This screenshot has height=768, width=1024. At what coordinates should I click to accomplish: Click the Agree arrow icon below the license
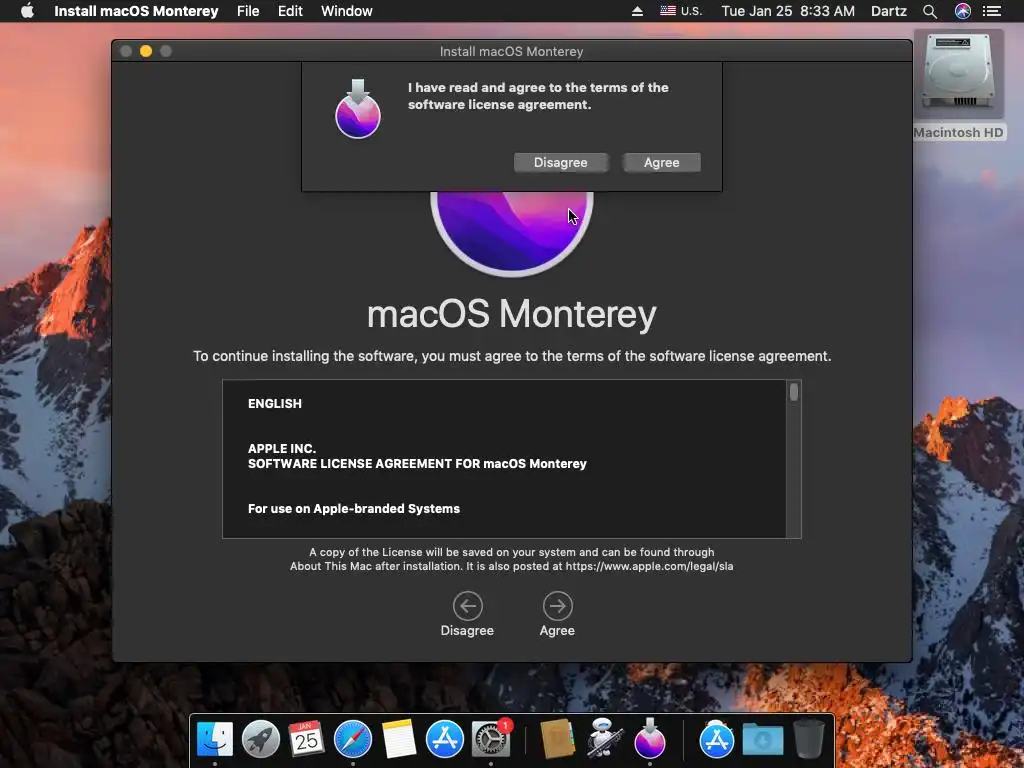(557, 606)
